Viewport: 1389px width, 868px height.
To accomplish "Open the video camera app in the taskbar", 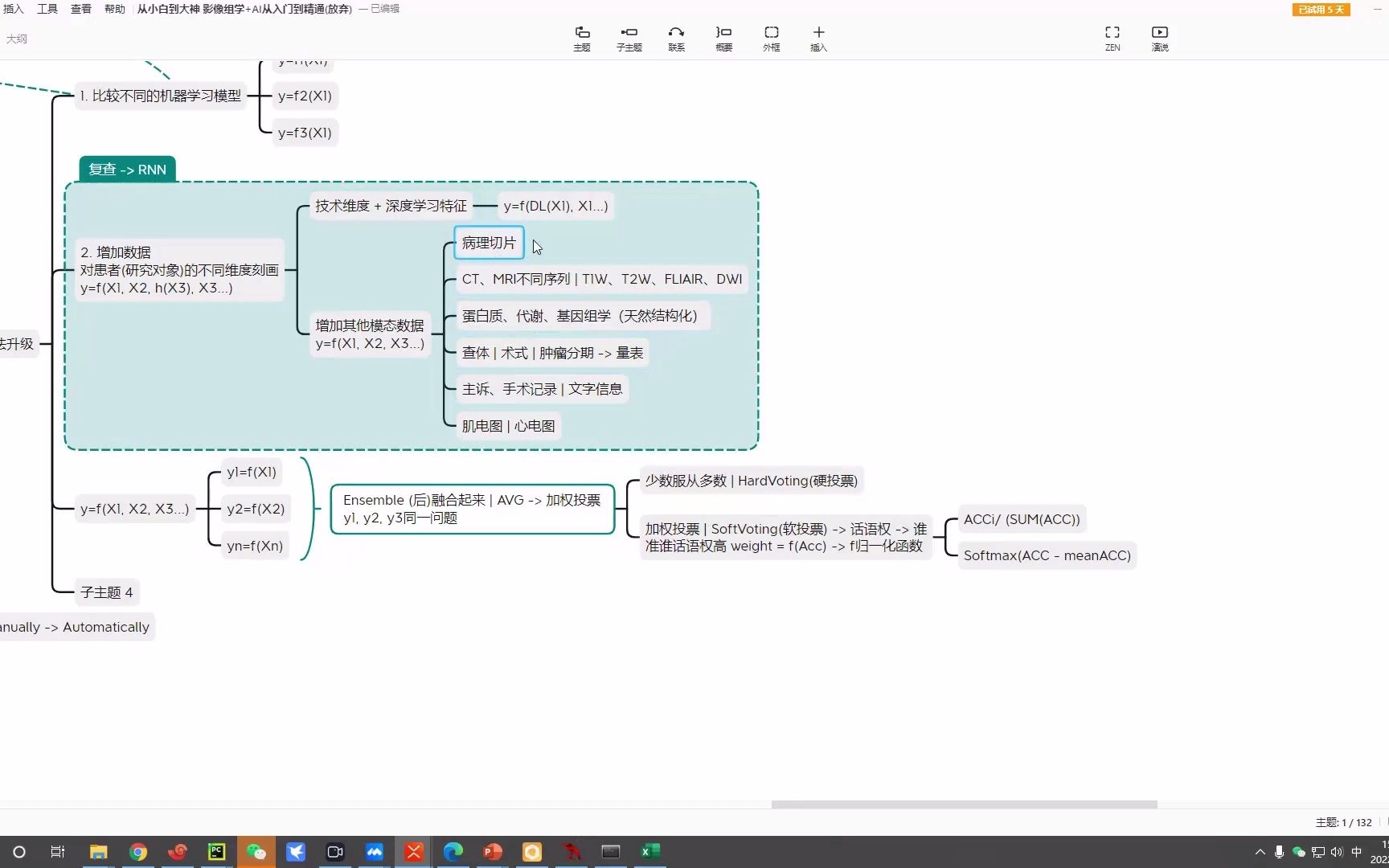I will click(x=335, y=852).
